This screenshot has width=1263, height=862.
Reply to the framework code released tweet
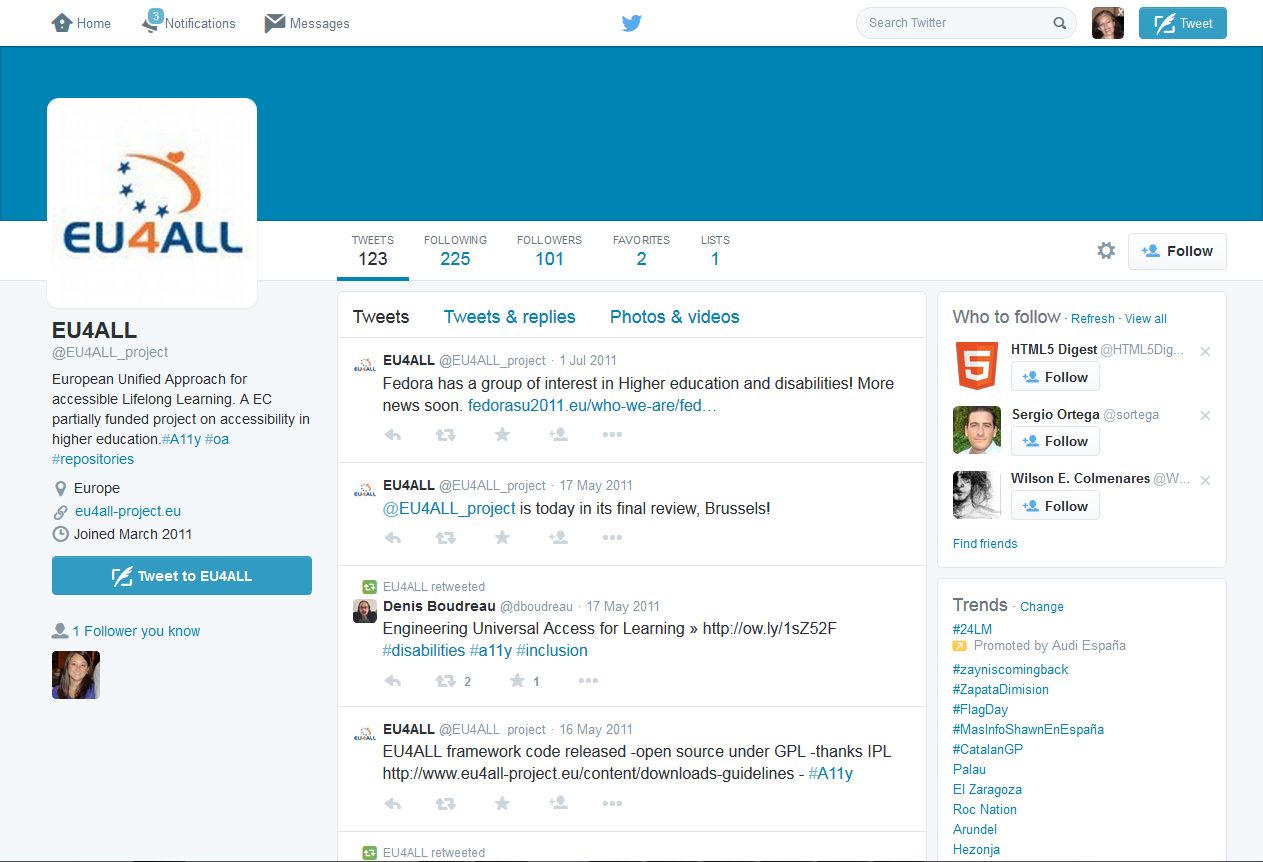(393, 804)
